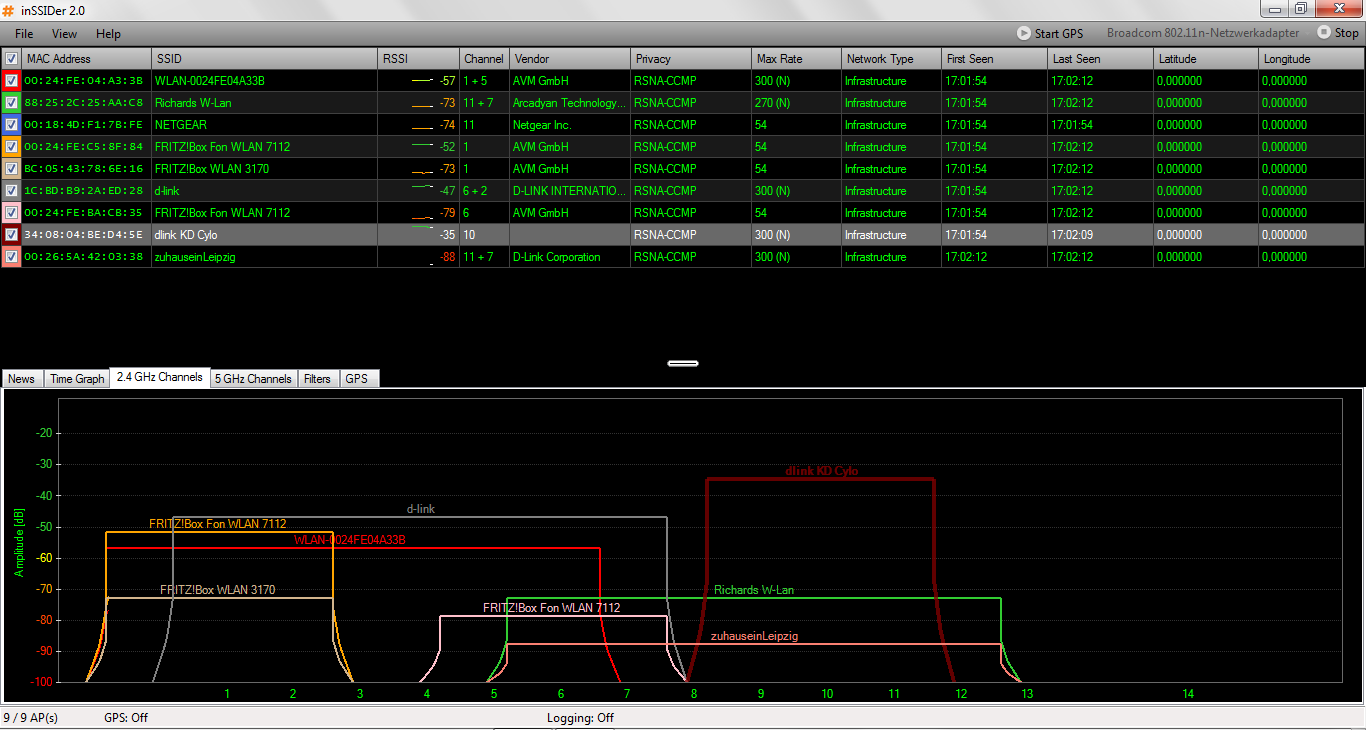This screenshot has height=730, width=1366.
Task: Open the Help menu
Action: [108, 34]
